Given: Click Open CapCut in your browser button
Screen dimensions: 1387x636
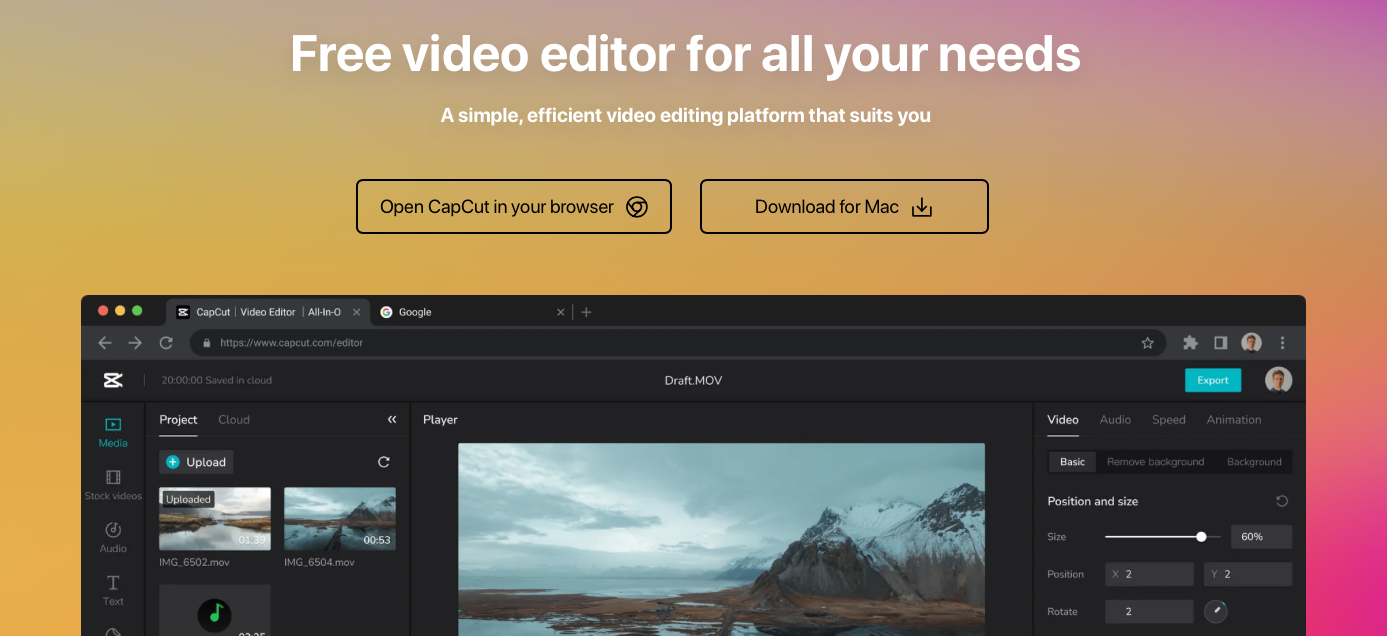Looking at the screenshot, I should (513, 207).
